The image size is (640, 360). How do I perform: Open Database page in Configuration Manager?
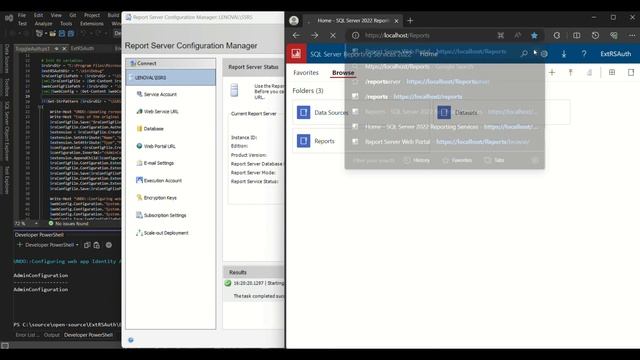(x=150, y=129)
